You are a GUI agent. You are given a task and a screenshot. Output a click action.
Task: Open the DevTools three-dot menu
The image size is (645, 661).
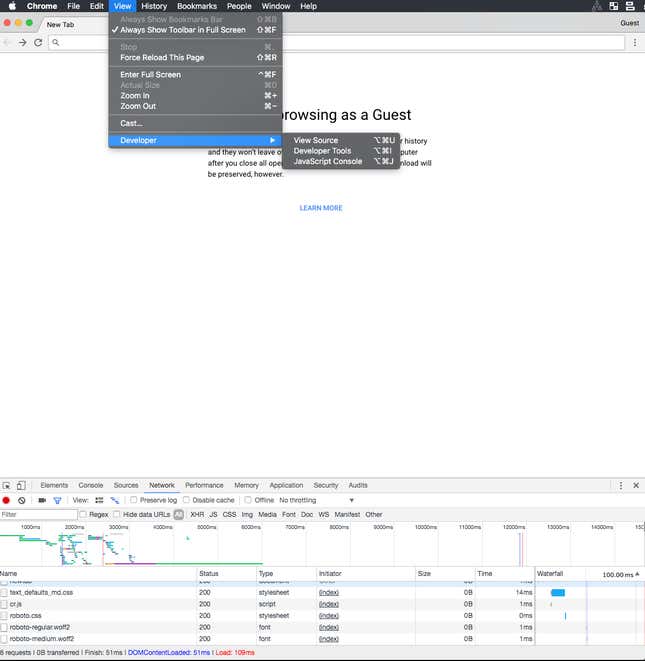621,485
